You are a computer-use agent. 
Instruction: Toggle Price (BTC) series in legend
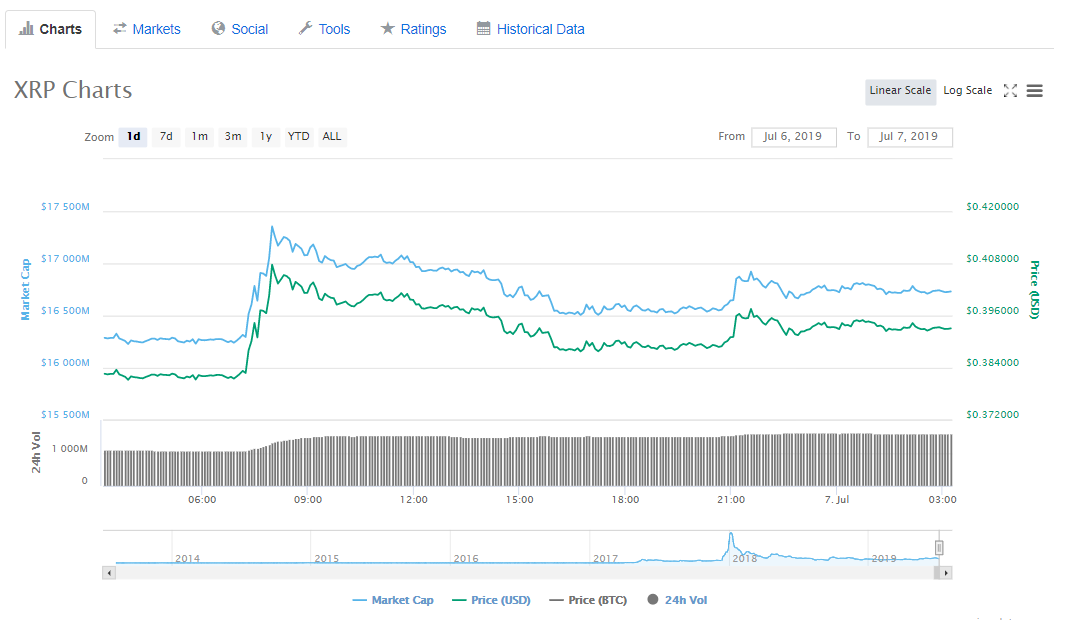588,600
